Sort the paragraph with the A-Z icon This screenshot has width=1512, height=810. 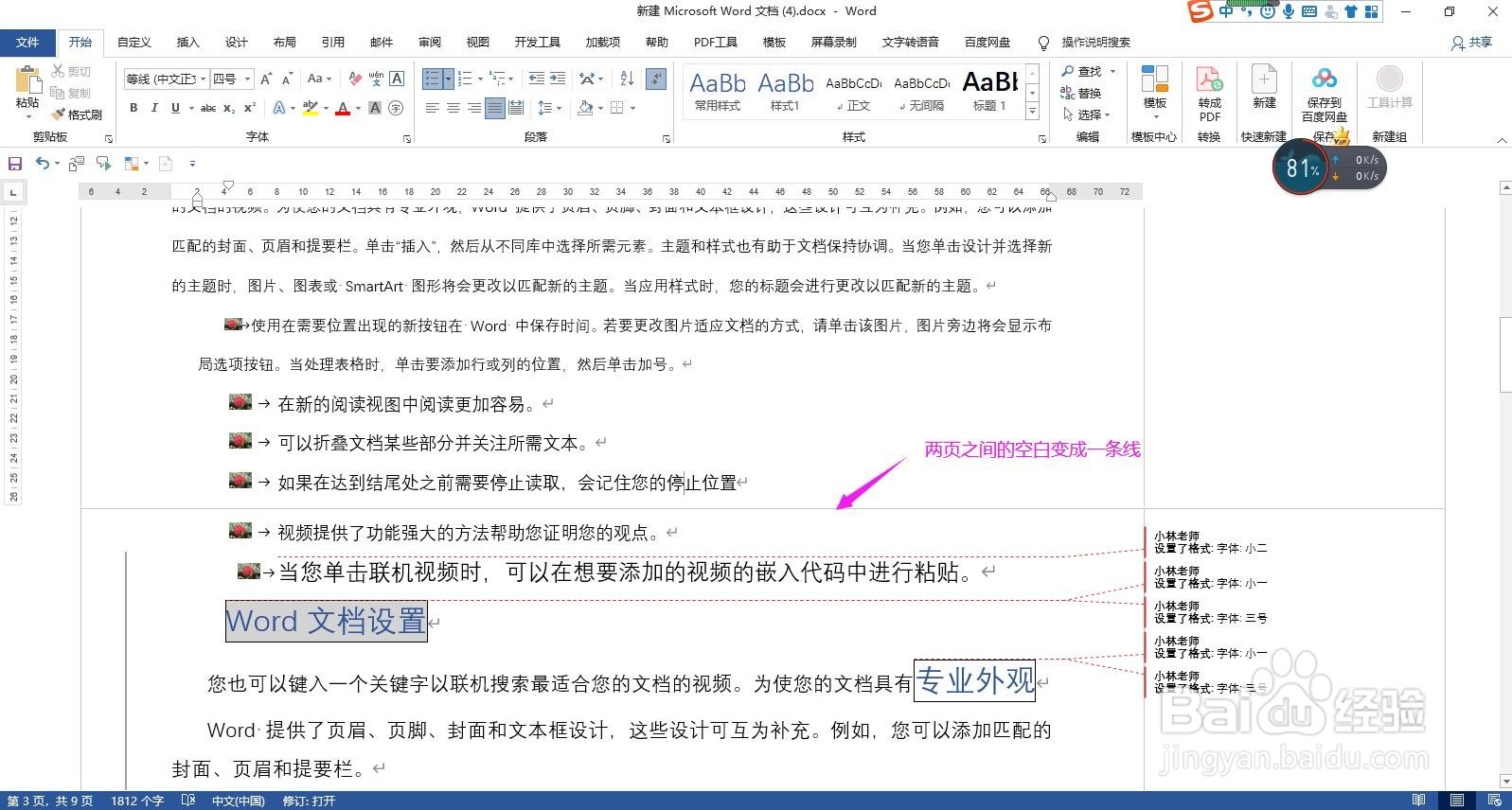coord(627,79)
